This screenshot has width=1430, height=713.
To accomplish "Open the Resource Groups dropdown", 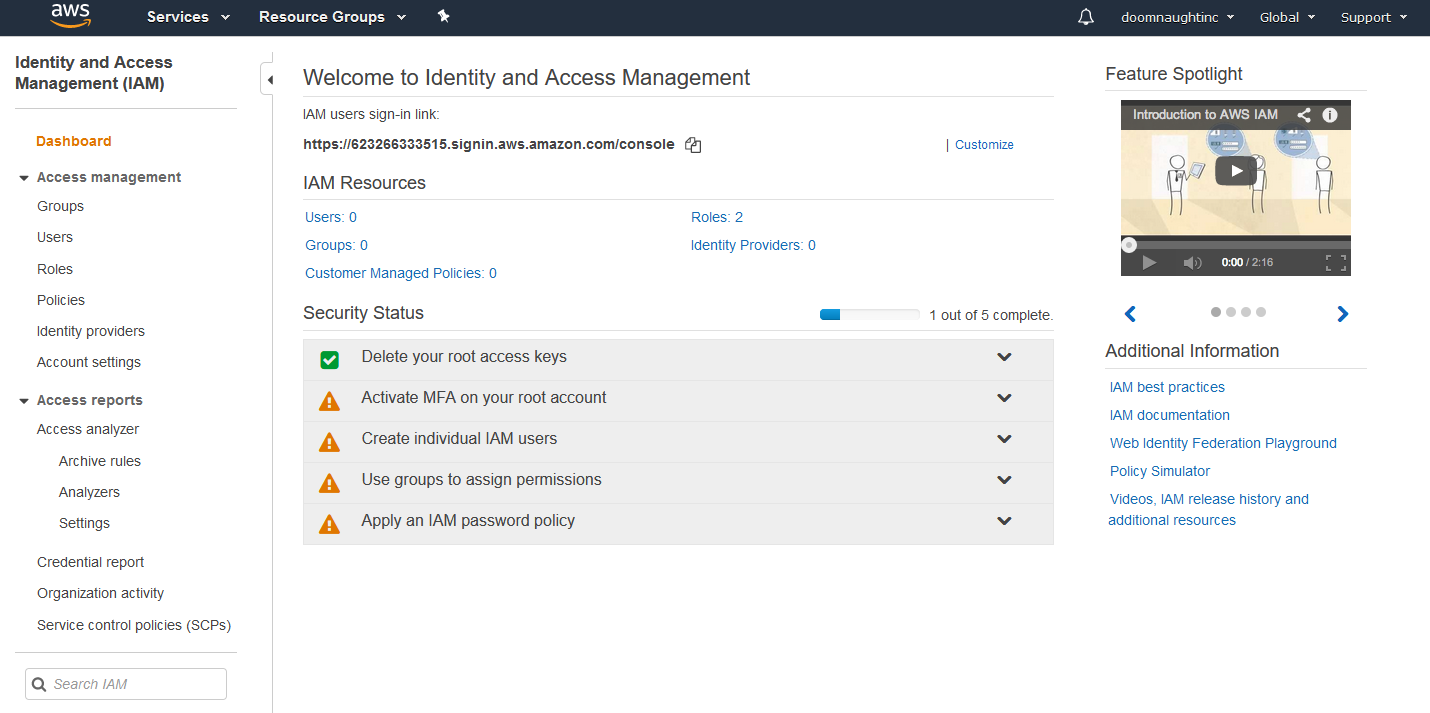I will pos(332,17).
